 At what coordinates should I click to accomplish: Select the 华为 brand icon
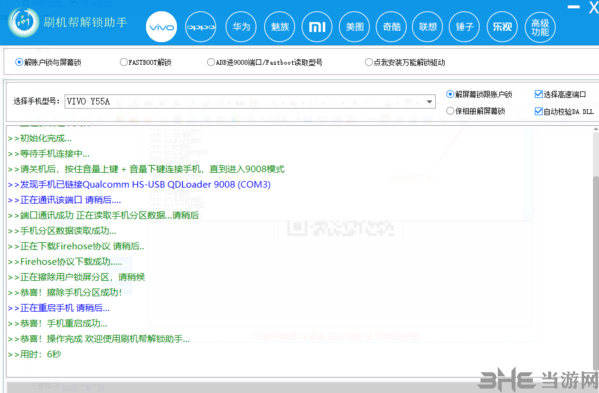241,27
